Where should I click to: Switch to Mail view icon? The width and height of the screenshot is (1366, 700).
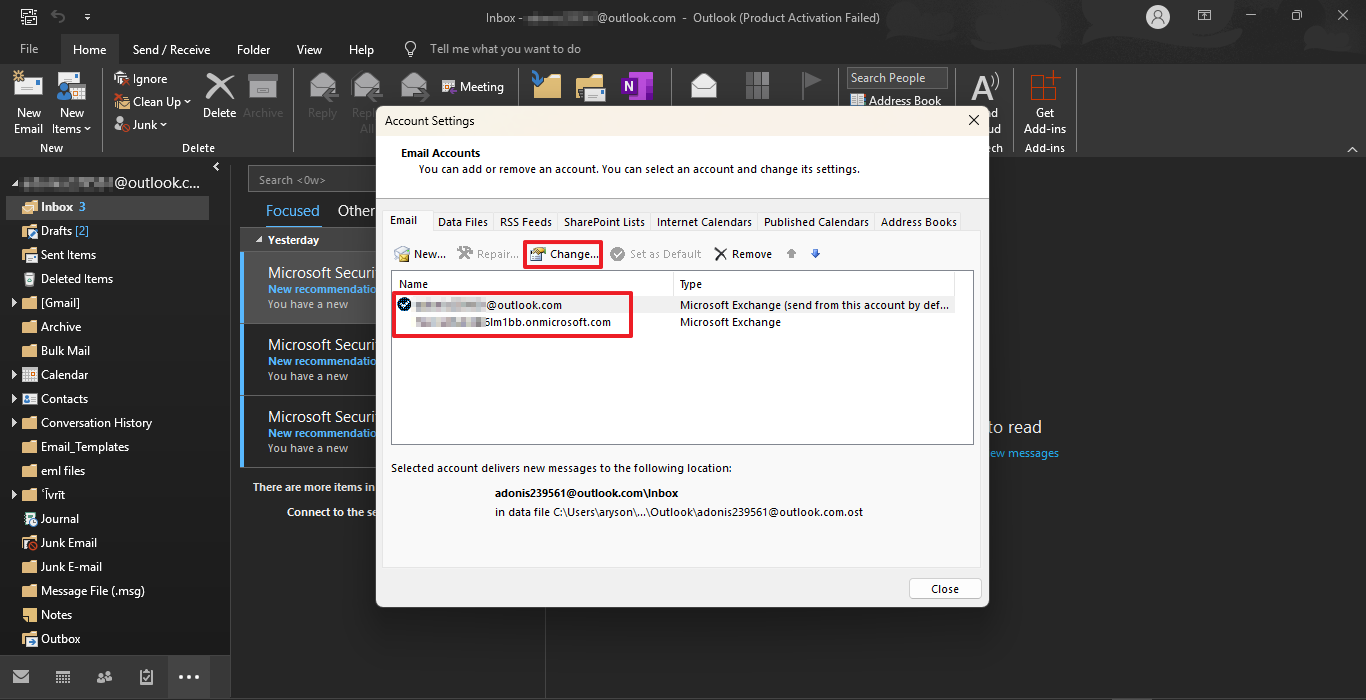click(x=21, y=677)
